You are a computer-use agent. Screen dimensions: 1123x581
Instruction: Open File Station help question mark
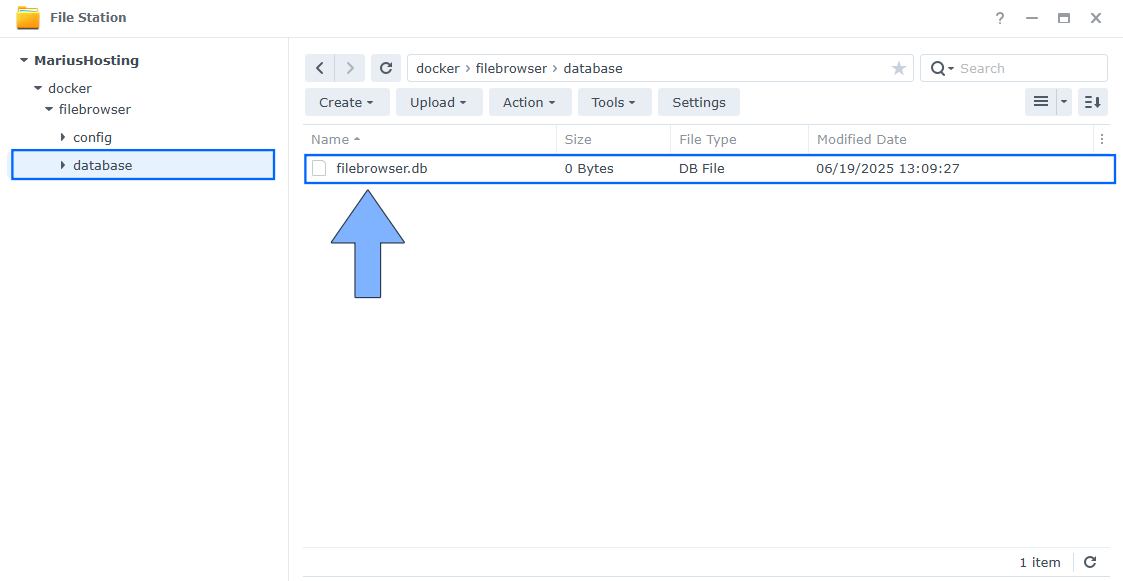pyautogui.click(x=1000, y=18)
